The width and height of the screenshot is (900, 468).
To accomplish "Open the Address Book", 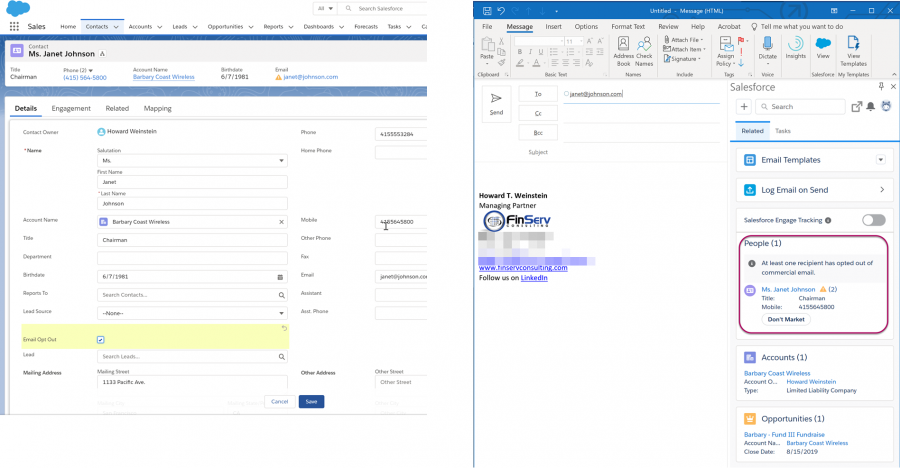I will pos(623,47).
